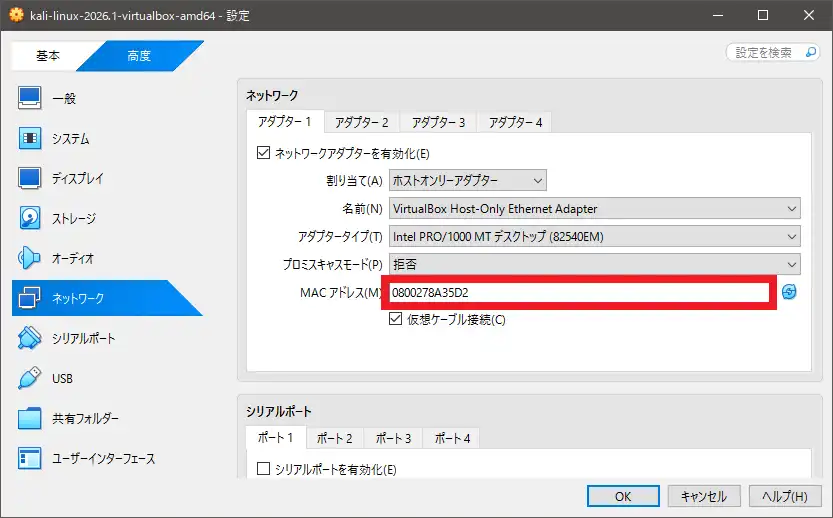Viewport: 833px width, 518px height.
Task: Select the システム label in sidebar
Action: coord(70,139)
